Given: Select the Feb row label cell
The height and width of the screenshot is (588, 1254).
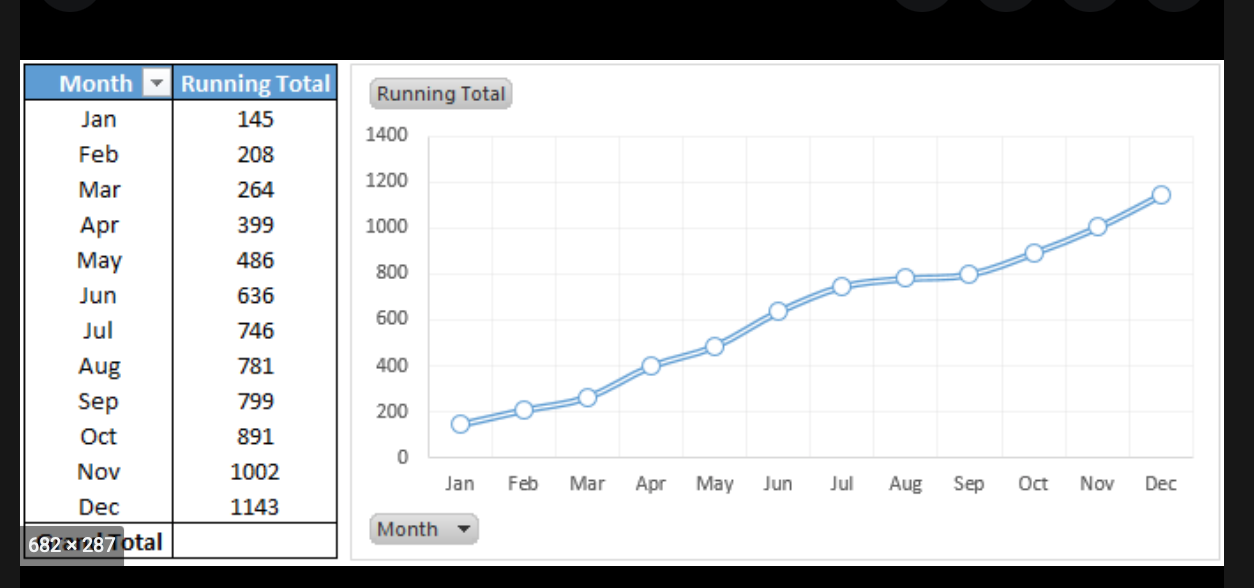Looking at the screenshot, I should 99,154.
